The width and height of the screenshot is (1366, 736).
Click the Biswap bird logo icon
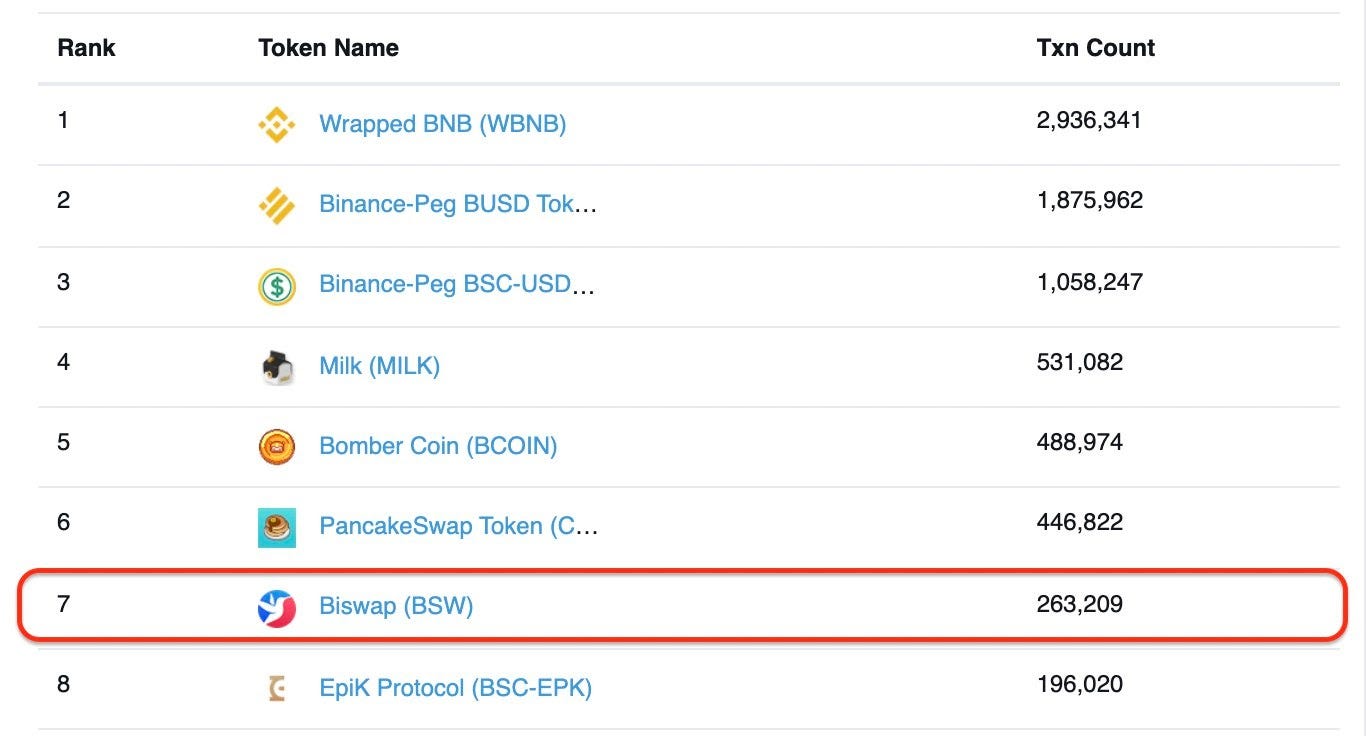276,608
